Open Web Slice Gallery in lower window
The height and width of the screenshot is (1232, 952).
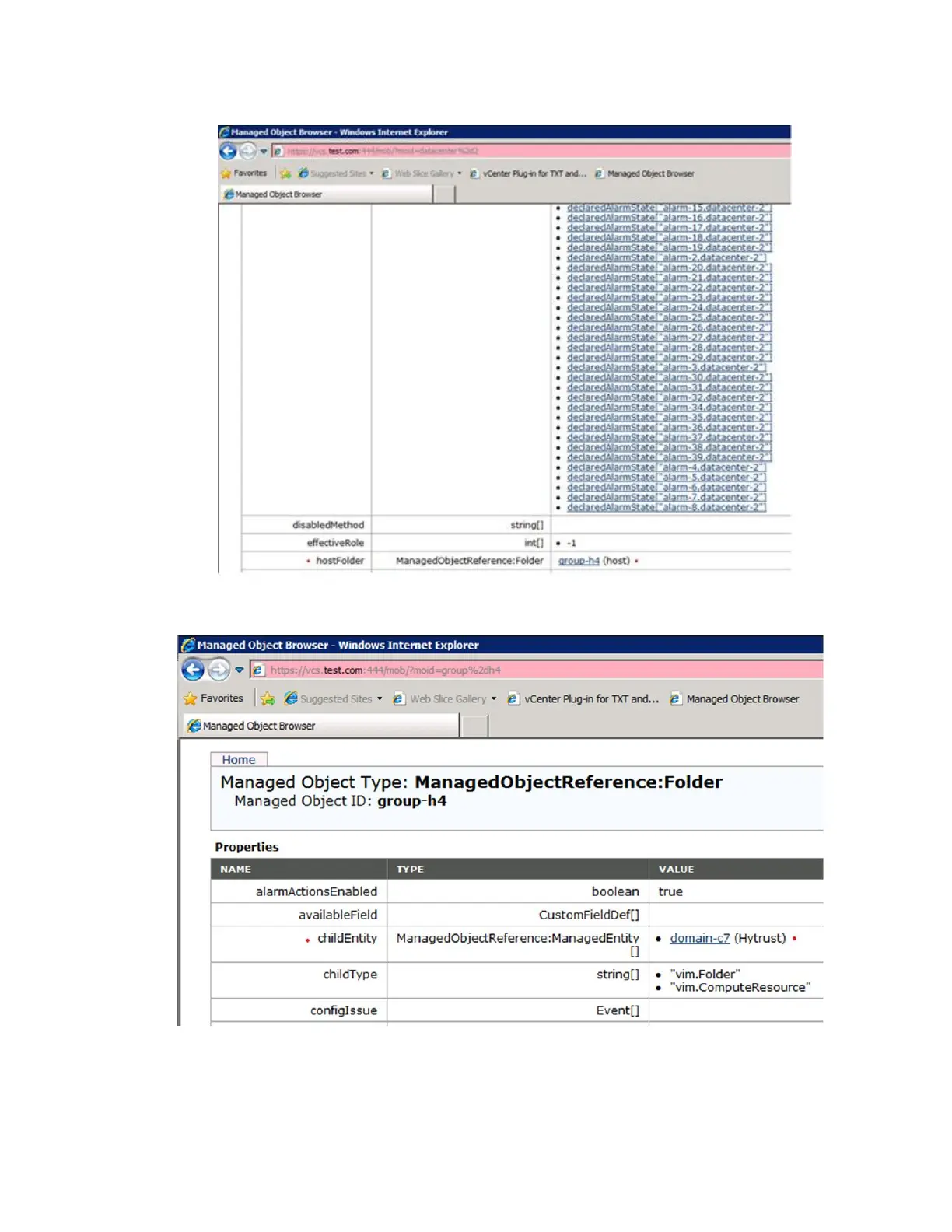(x=440, y=699)
